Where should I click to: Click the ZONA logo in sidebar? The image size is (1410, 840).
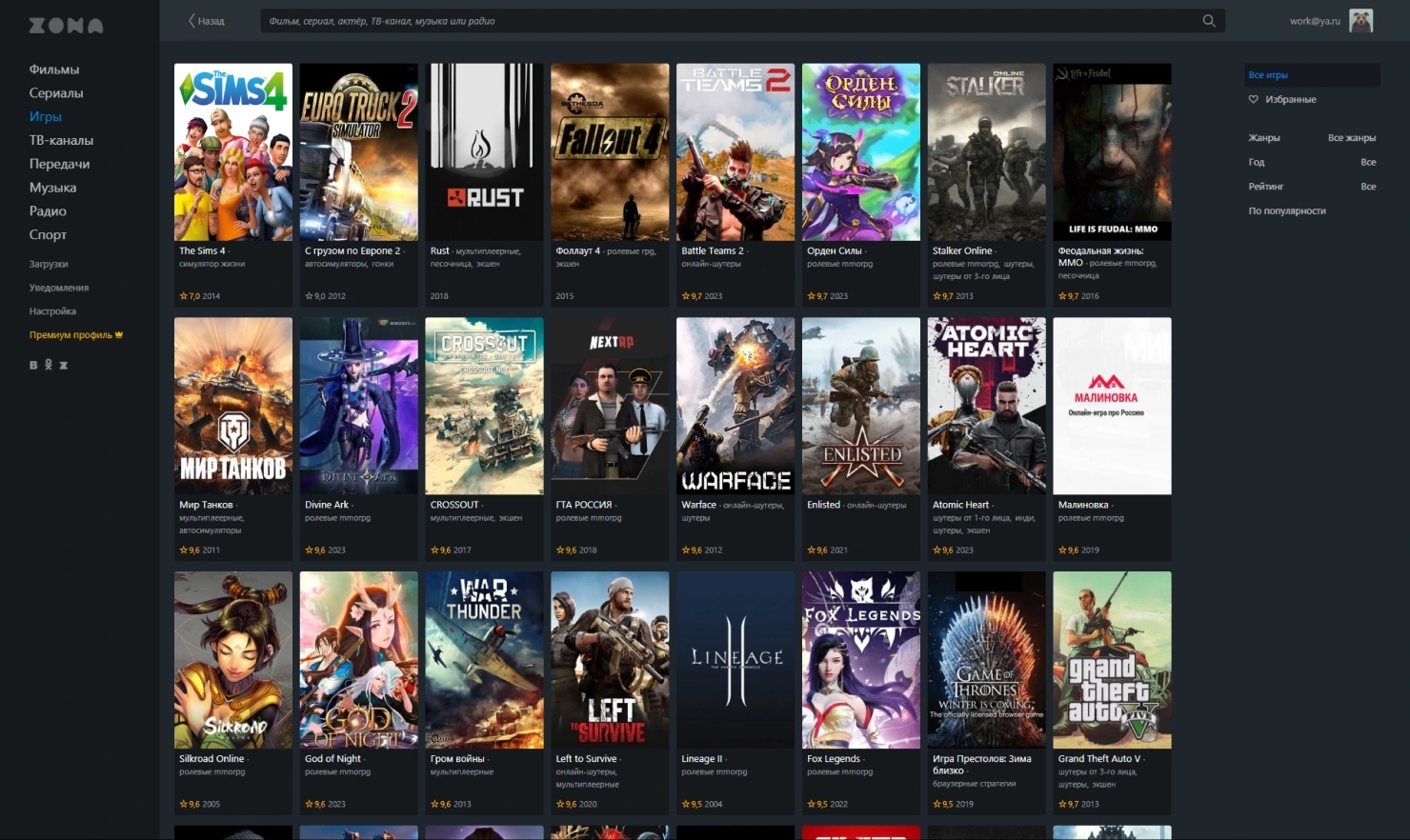pos(66,26)
